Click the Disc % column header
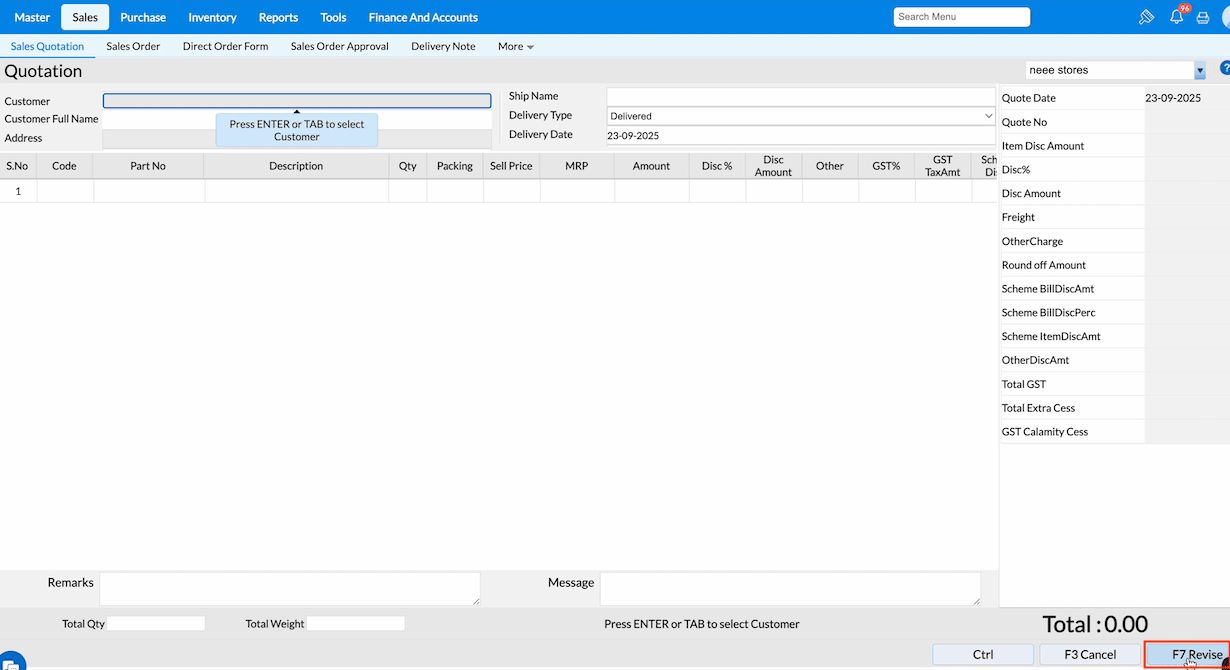Viewport: 1230px width, 670px height. [x=717, y=166]
